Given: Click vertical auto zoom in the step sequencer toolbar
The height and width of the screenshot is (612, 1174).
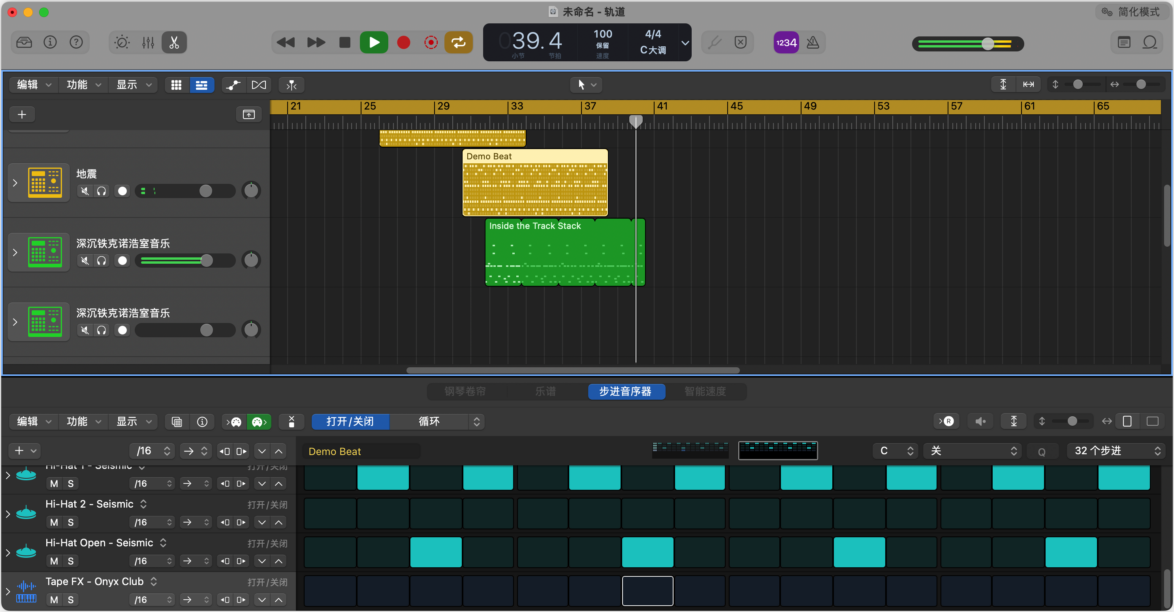Looking at the screenshot, I should tap(1014, 421).
